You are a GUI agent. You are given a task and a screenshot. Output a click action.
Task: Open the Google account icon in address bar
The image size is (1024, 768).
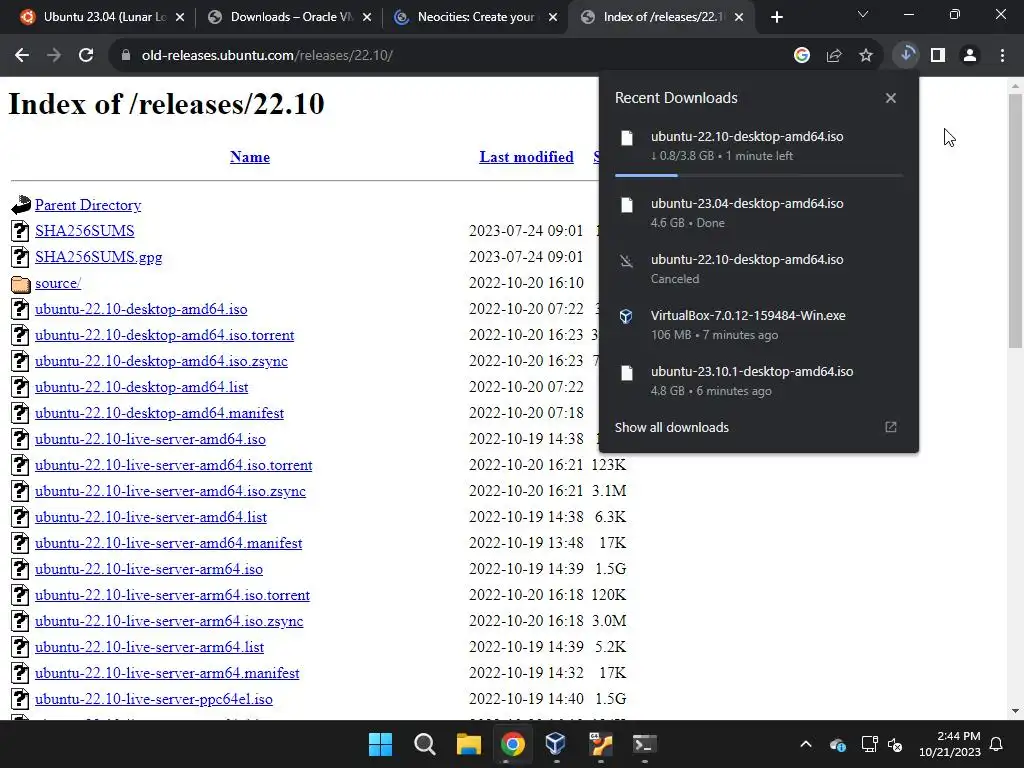[802, 56]
